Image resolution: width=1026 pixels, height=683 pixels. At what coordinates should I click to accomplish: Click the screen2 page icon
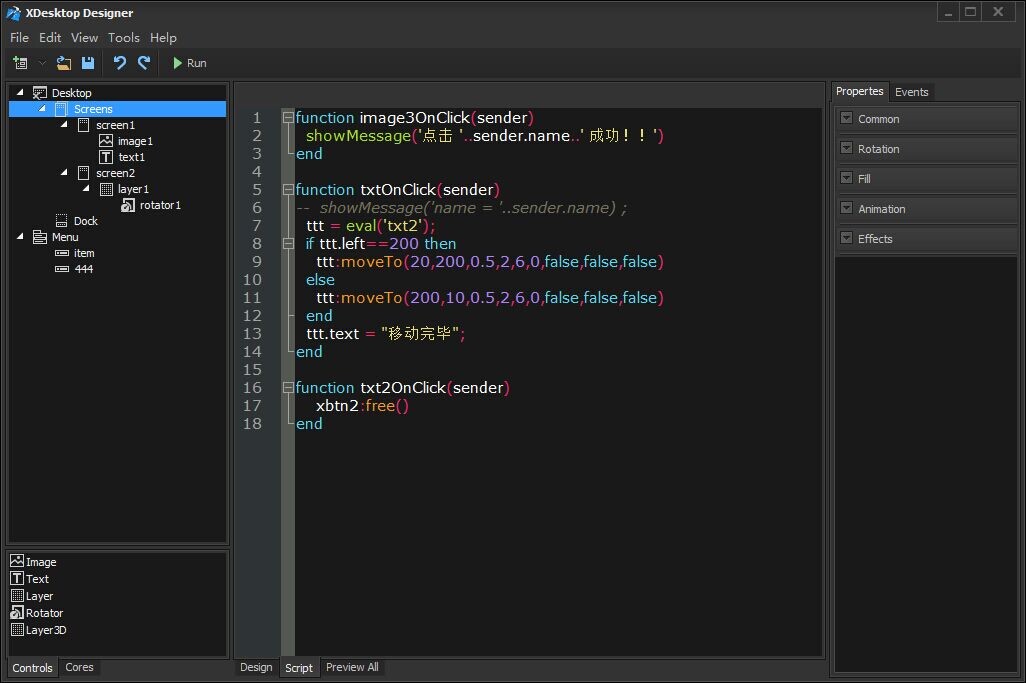tap(84, 173)
